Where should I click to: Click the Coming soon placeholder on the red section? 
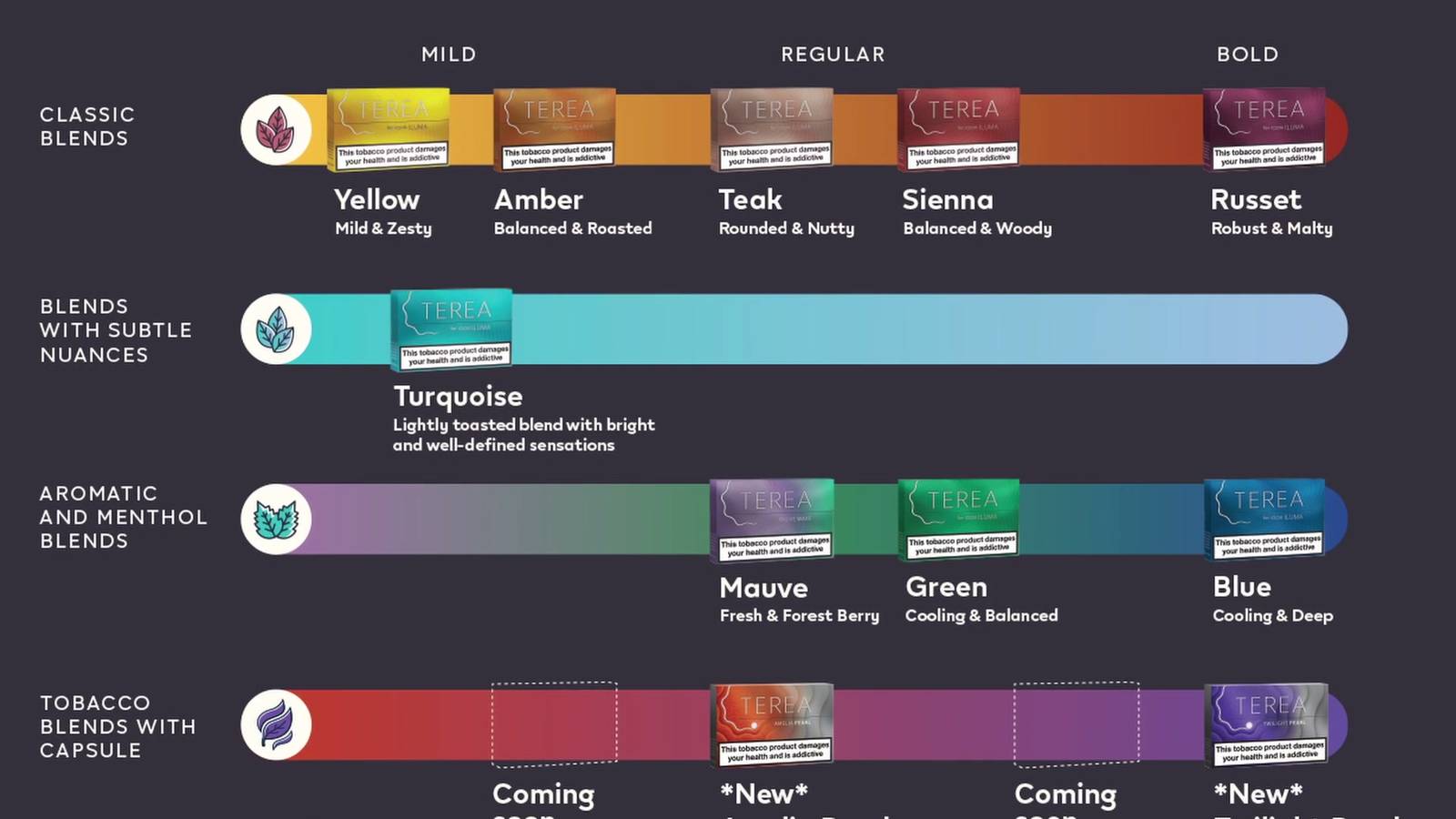click(554, 723)
